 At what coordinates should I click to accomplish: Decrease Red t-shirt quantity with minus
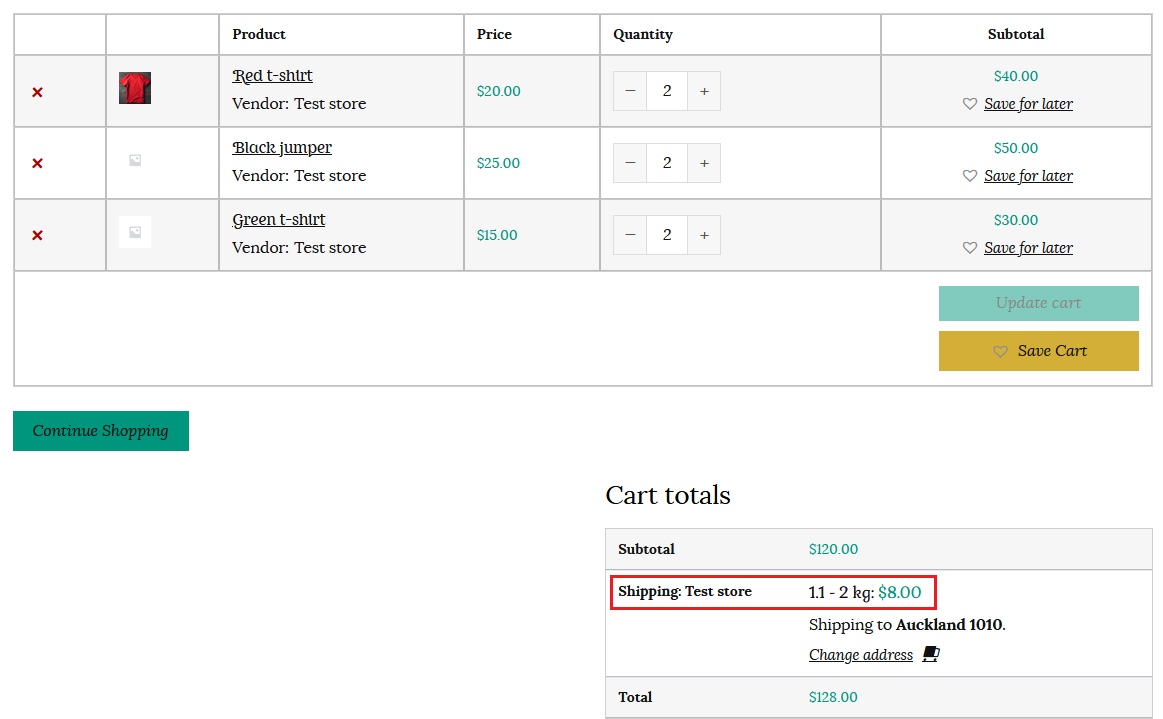pyautogui.click(x=630, y=91)
